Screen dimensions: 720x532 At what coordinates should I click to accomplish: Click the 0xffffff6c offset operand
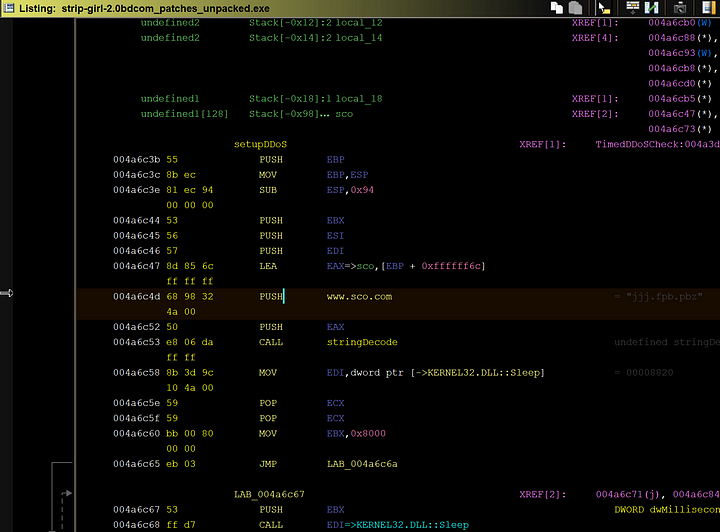pyautogui.click(x=451, y=266)
